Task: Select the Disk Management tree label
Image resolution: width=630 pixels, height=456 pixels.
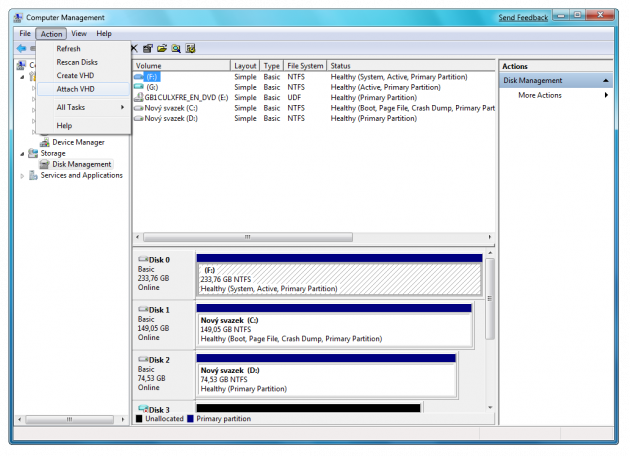Action: click(82, 164)
